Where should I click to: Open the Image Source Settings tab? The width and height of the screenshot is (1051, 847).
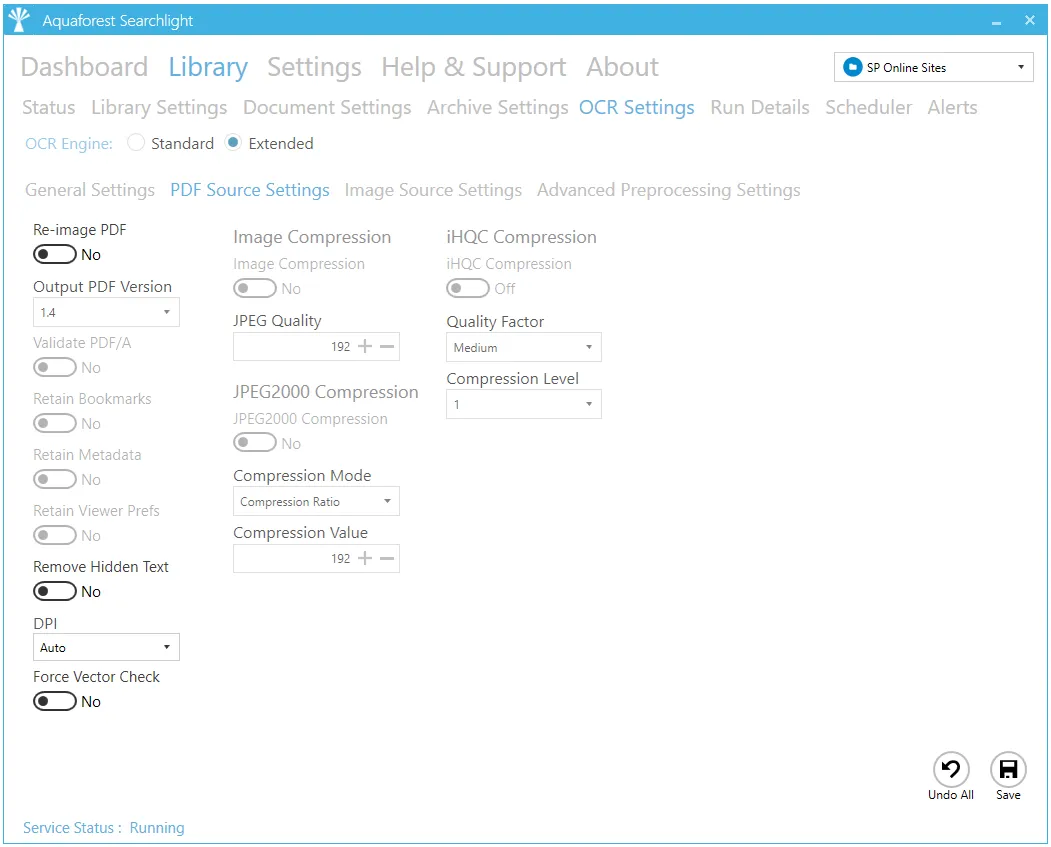tap(433, 190)
